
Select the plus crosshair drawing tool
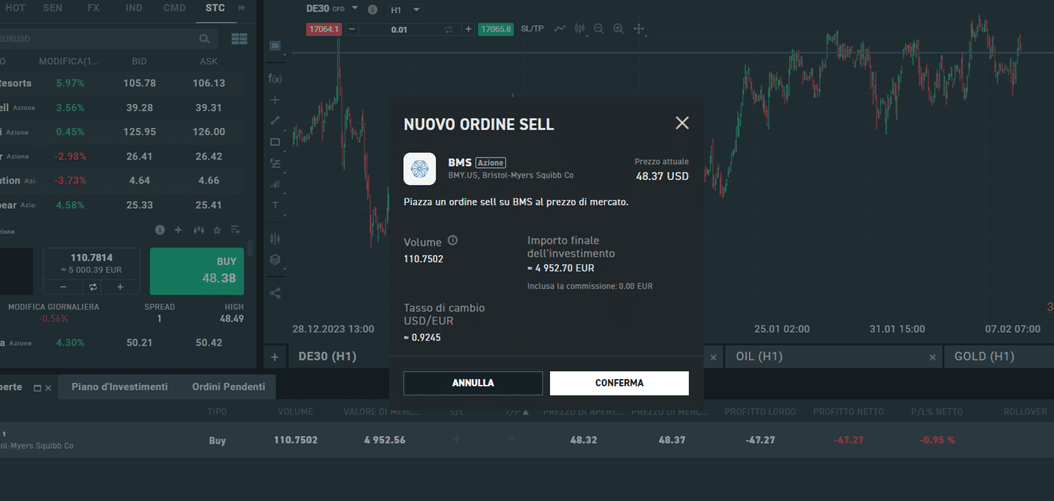click(x=275, y=100)
